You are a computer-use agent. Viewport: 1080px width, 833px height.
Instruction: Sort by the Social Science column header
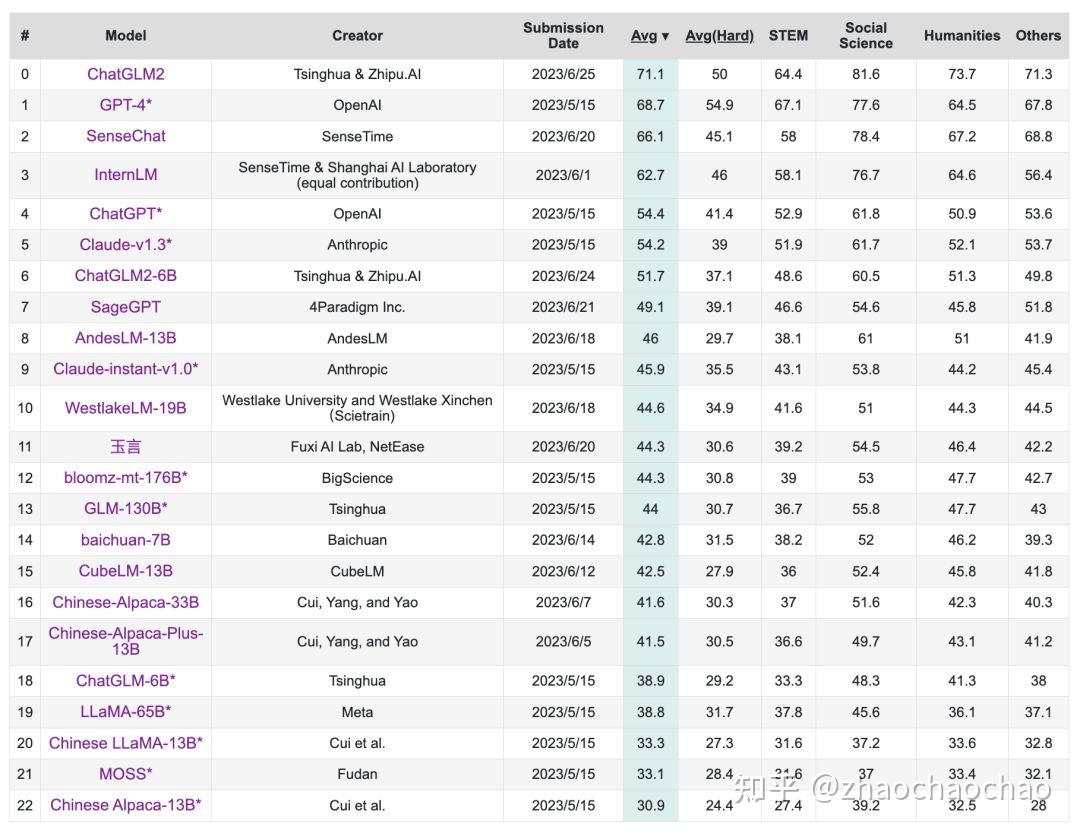(866, 35)
